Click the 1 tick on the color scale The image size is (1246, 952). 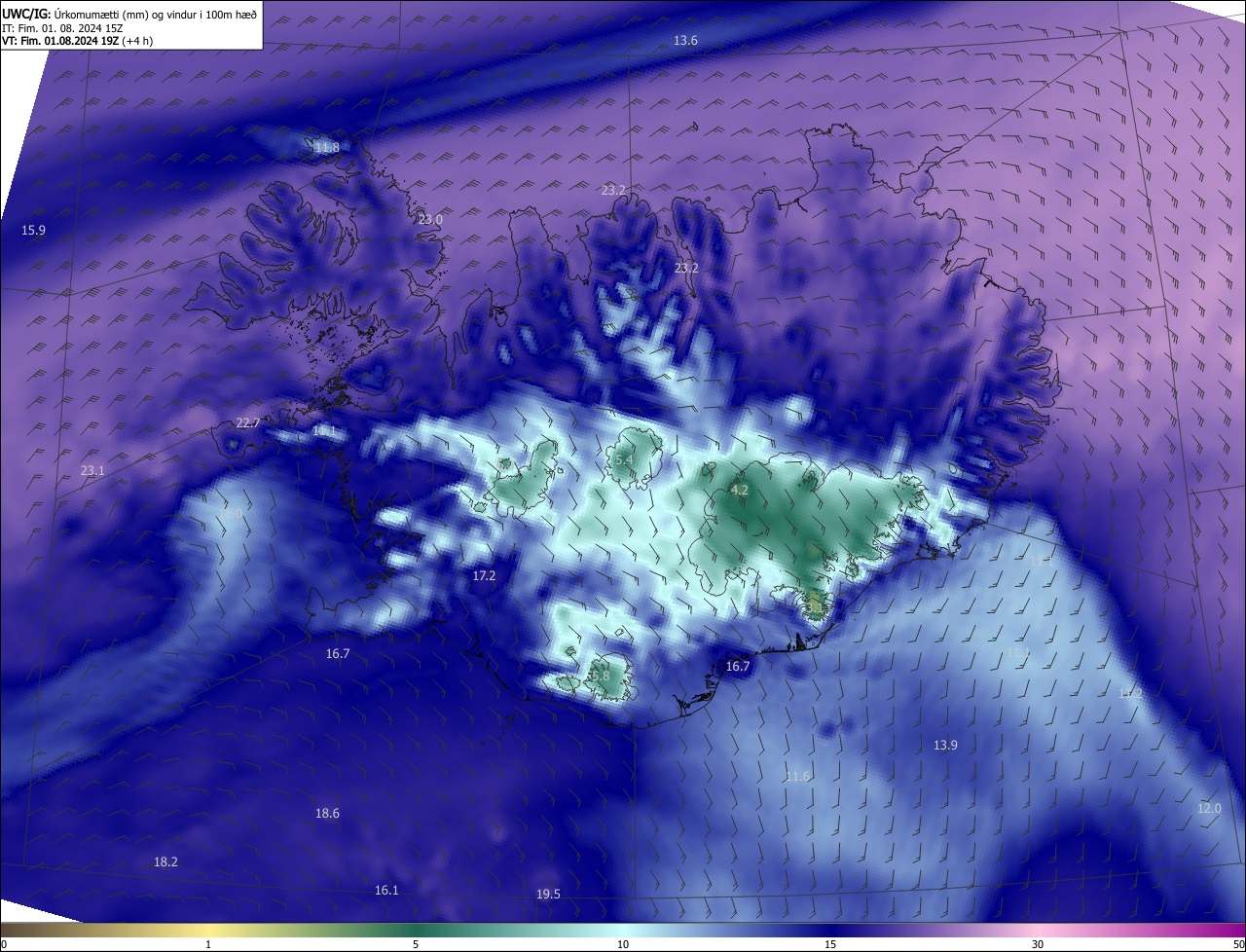(x=208, y=944)
